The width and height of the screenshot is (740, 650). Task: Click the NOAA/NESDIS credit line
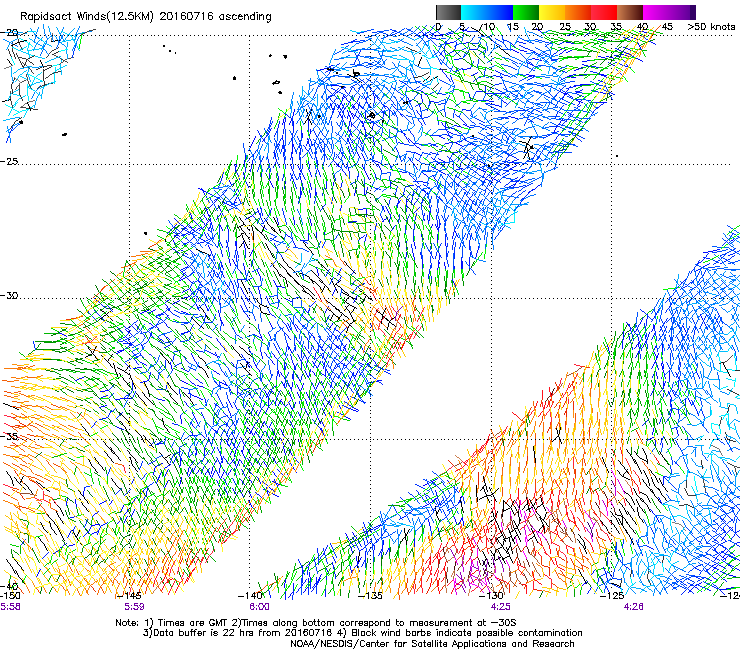[x=432, y=644]
